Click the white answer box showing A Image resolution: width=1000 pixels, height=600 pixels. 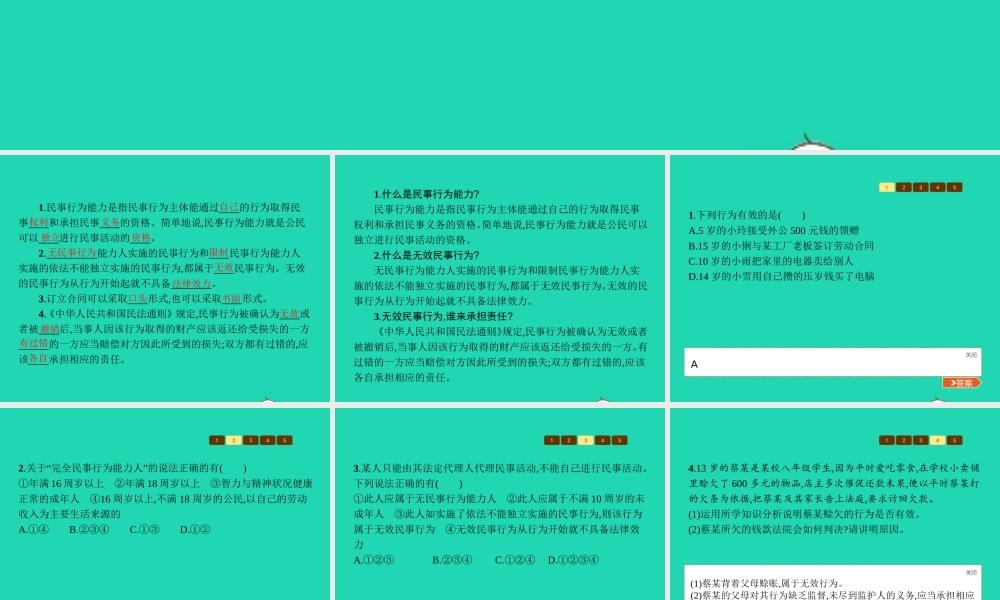coord(832,362)
